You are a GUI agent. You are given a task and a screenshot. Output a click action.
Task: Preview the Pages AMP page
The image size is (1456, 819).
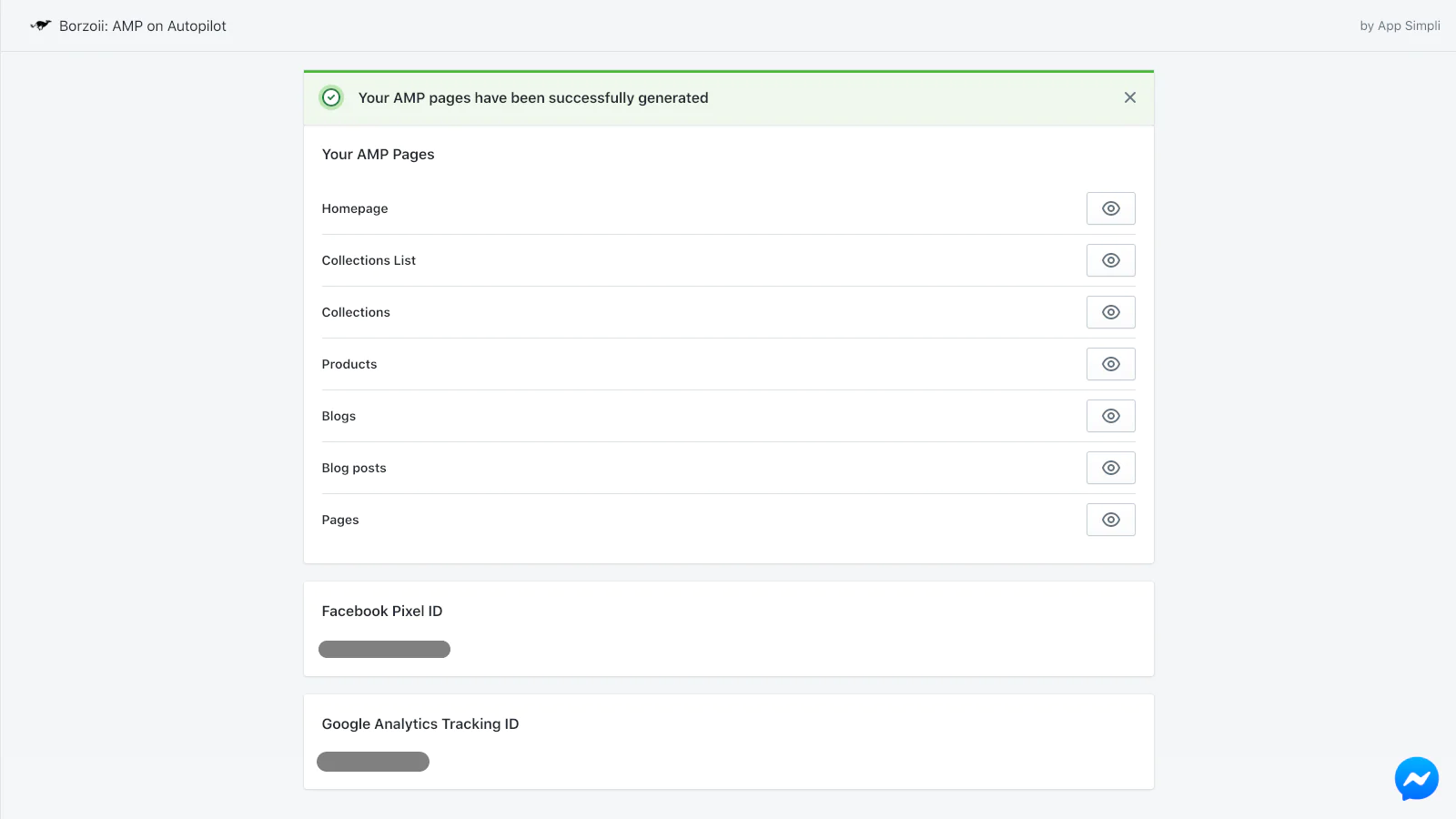pyautogui.click(x=1110, y=520)
